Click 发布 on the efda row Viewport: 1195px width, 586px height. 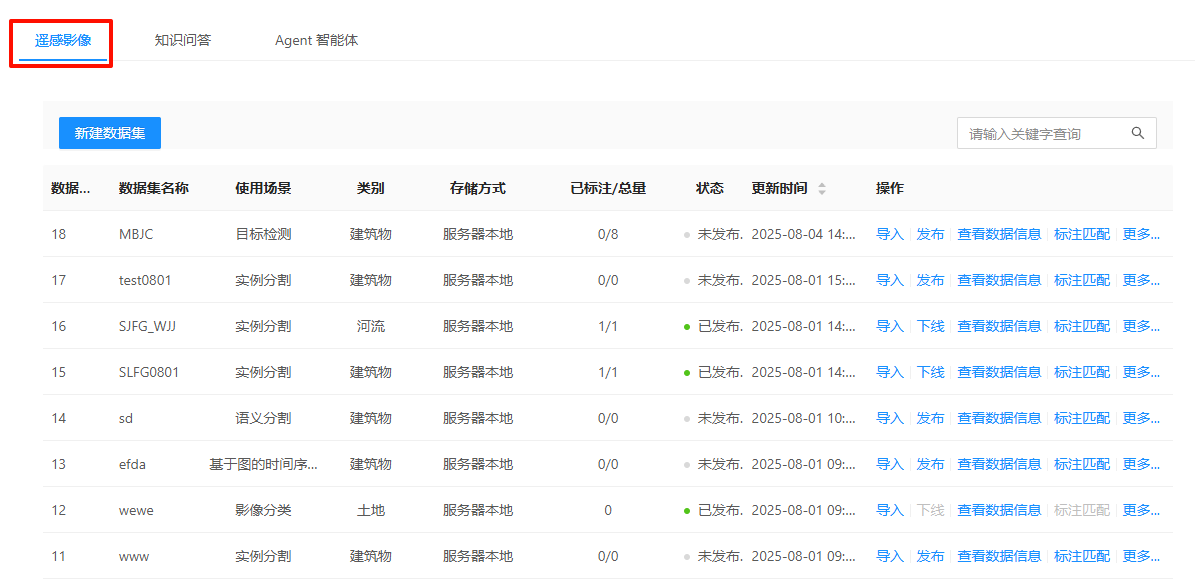930,464
